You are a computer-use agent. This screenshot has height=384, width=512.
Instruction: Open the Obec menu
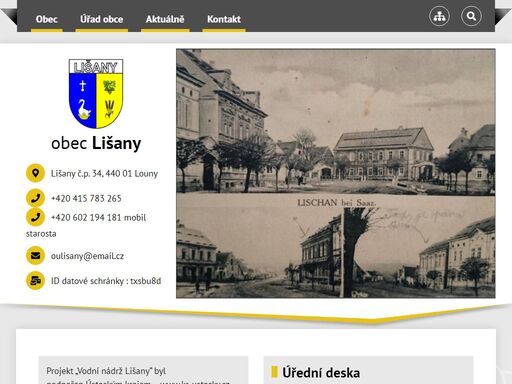(47, 19)
